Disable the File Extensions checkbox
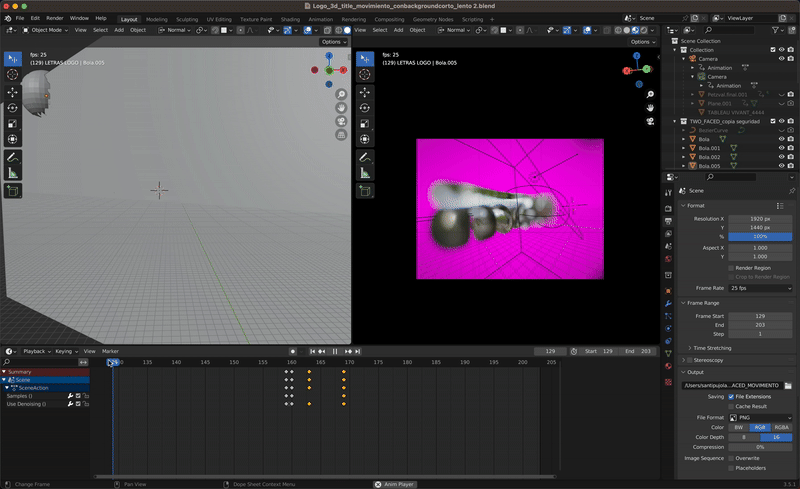The width and height of the screenshot is (800, 489). tap(732, 396)
